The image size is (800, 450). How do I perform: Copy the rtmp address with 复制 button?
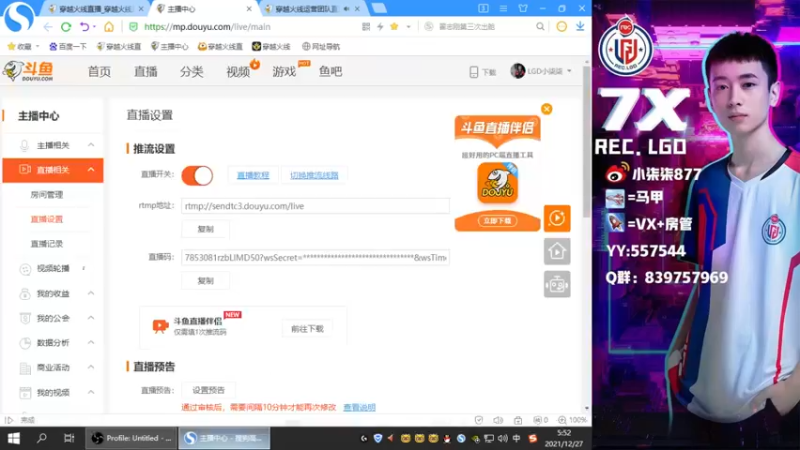coord(206,229)
